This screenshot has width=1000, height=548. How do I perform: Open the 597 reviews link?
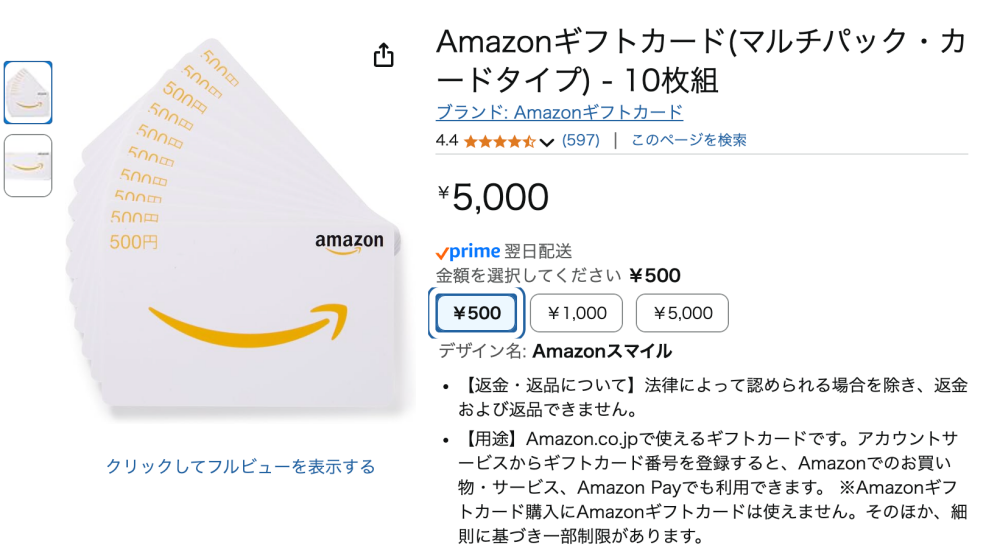(581, 141)
